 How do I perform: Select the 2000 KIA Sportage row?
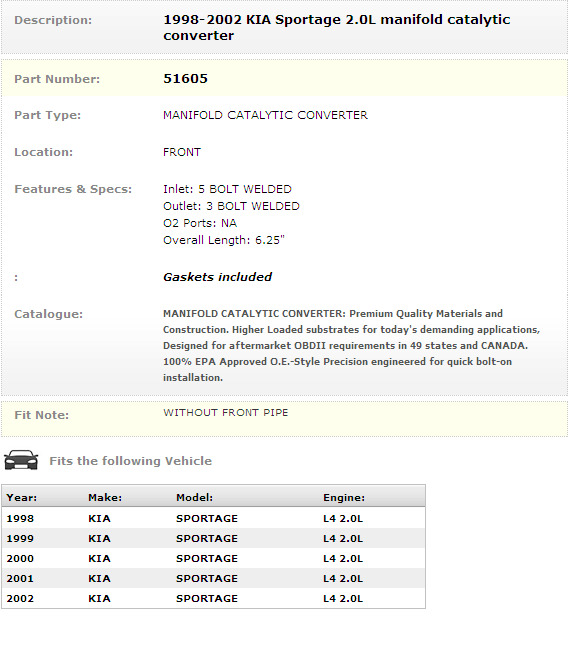[213, 559]
